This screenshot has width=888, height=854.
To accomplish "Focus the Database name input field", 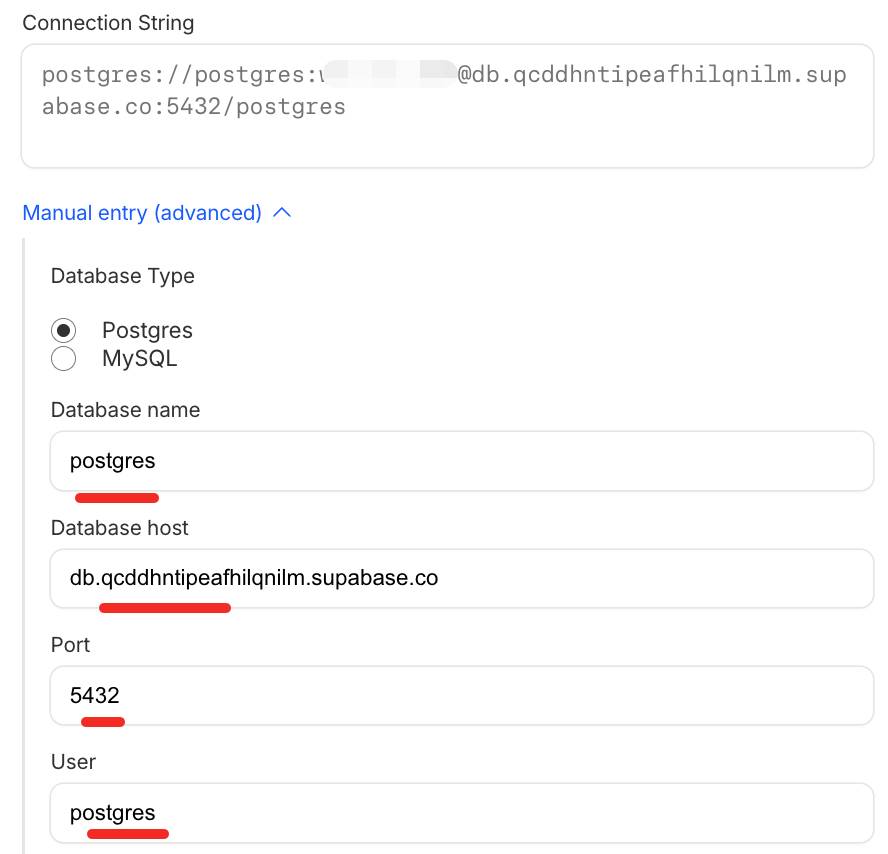I will [462, 461].
